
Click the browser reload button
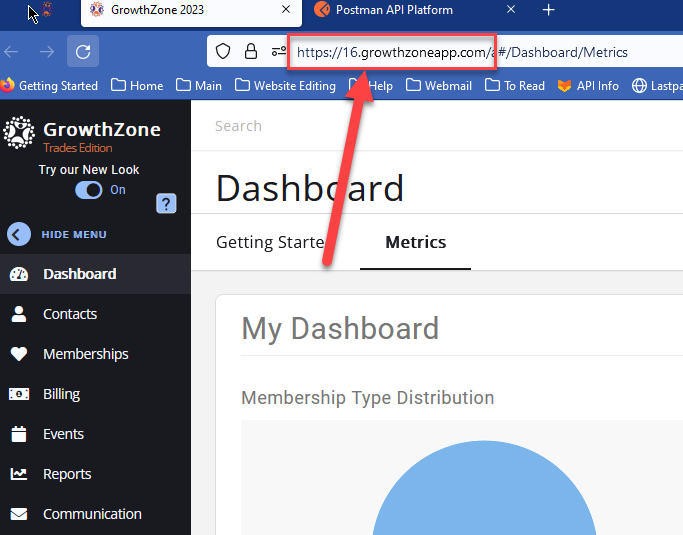[83, 51]
